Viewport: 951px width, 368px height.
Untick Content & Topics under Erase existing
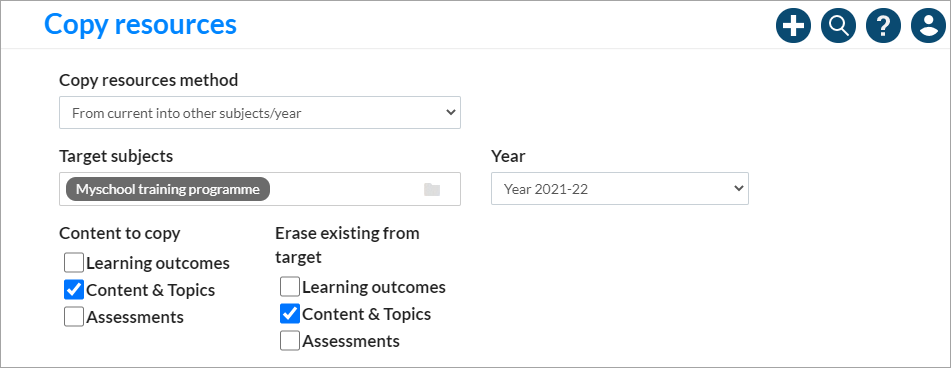click(x=290, y=314)
